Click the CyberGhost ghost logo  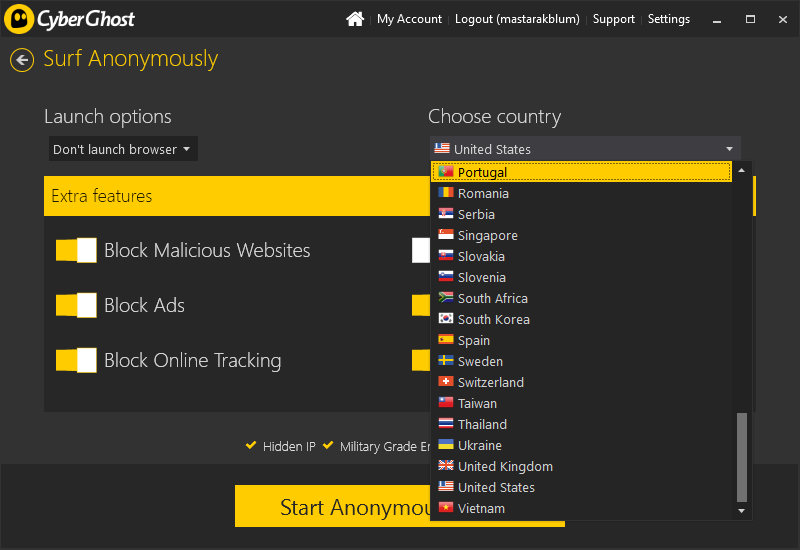(19, 19)
